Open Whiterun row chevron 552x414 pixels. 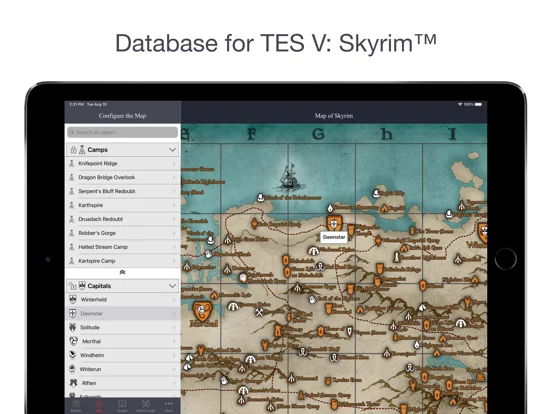point(174,369)
